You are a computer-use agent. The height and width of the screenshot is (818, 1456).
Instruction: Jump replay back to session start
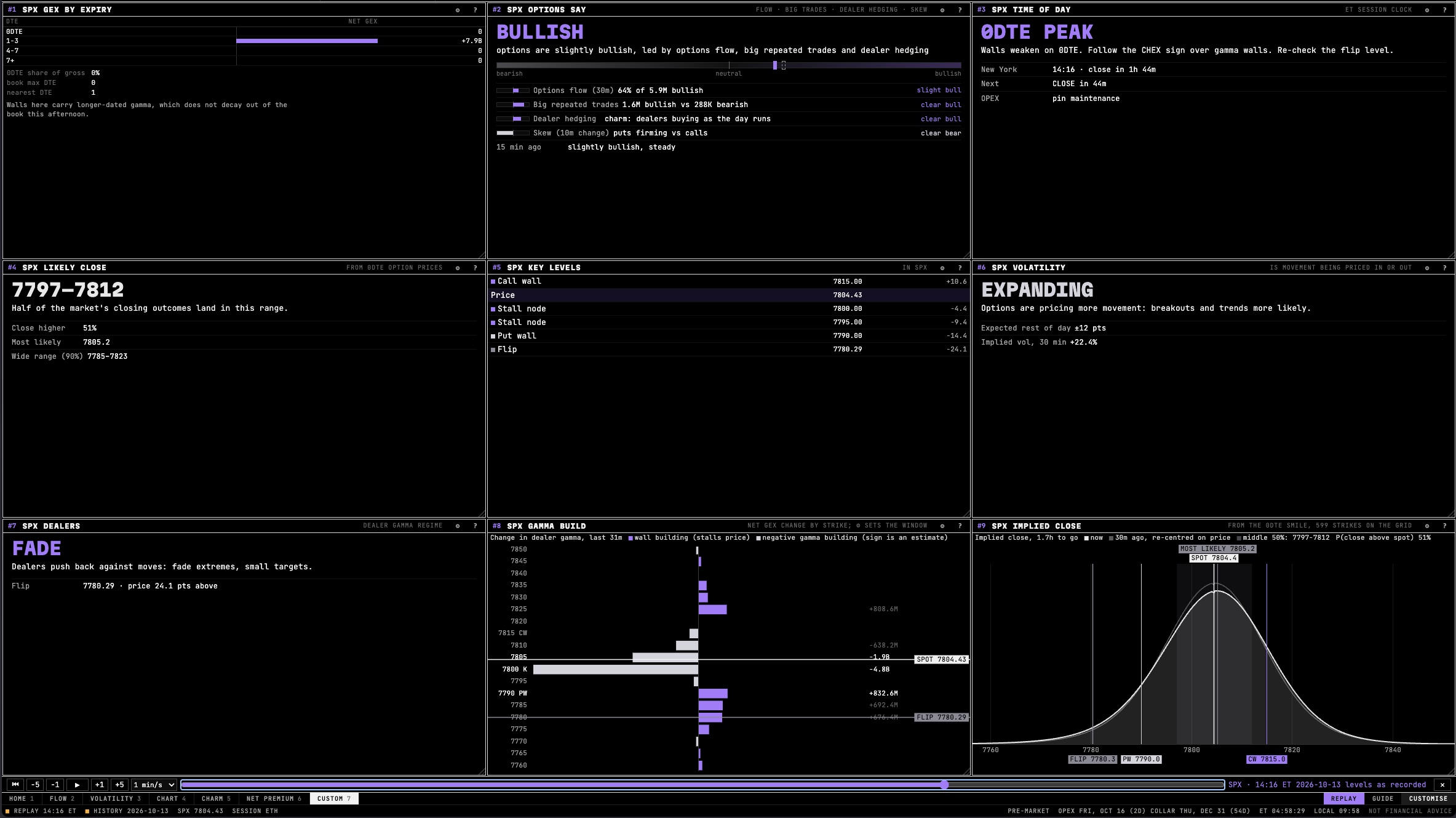click(x=15, y=785)
